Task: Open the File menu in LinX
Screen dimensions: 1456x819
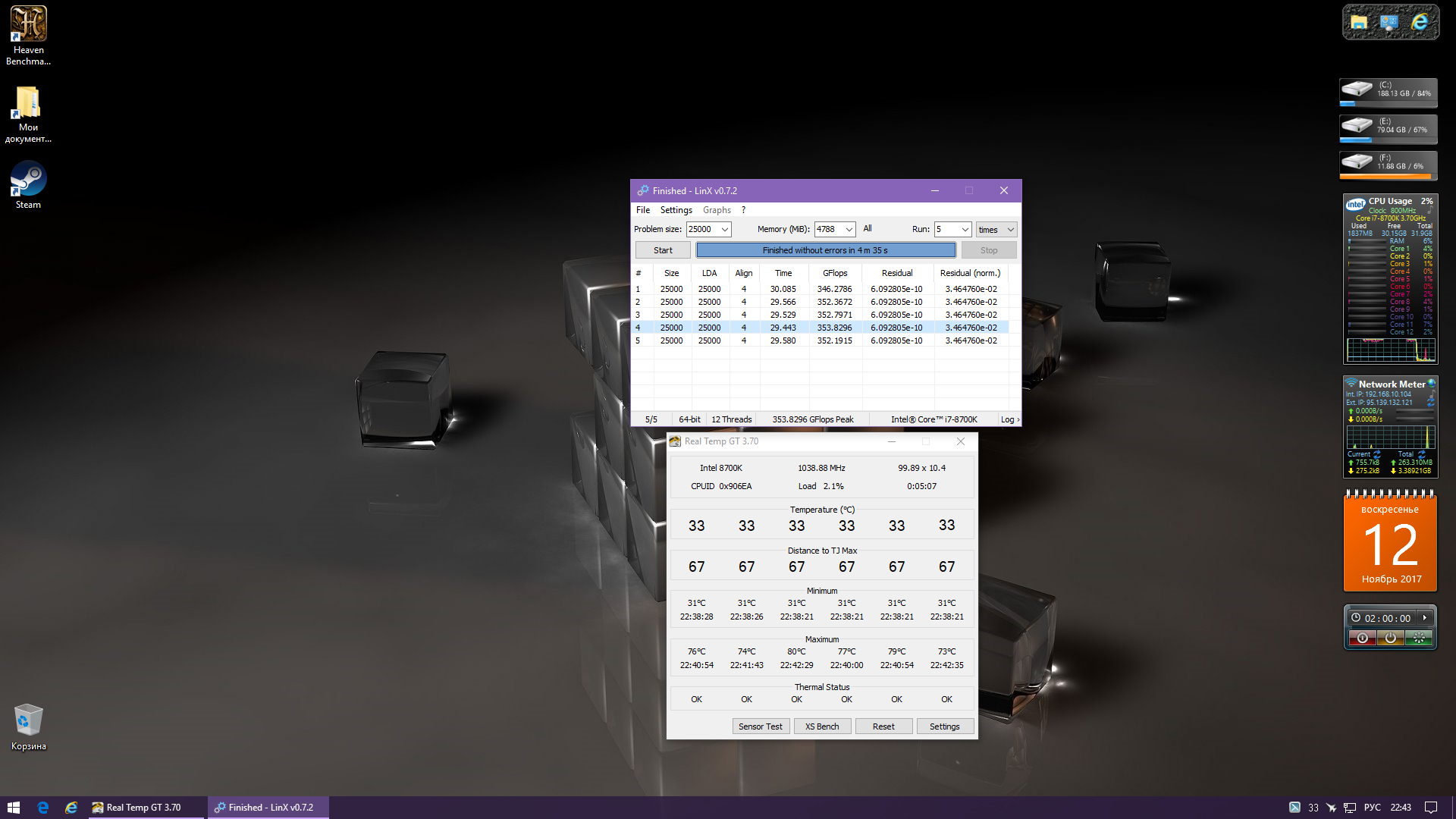Action: 643,210
